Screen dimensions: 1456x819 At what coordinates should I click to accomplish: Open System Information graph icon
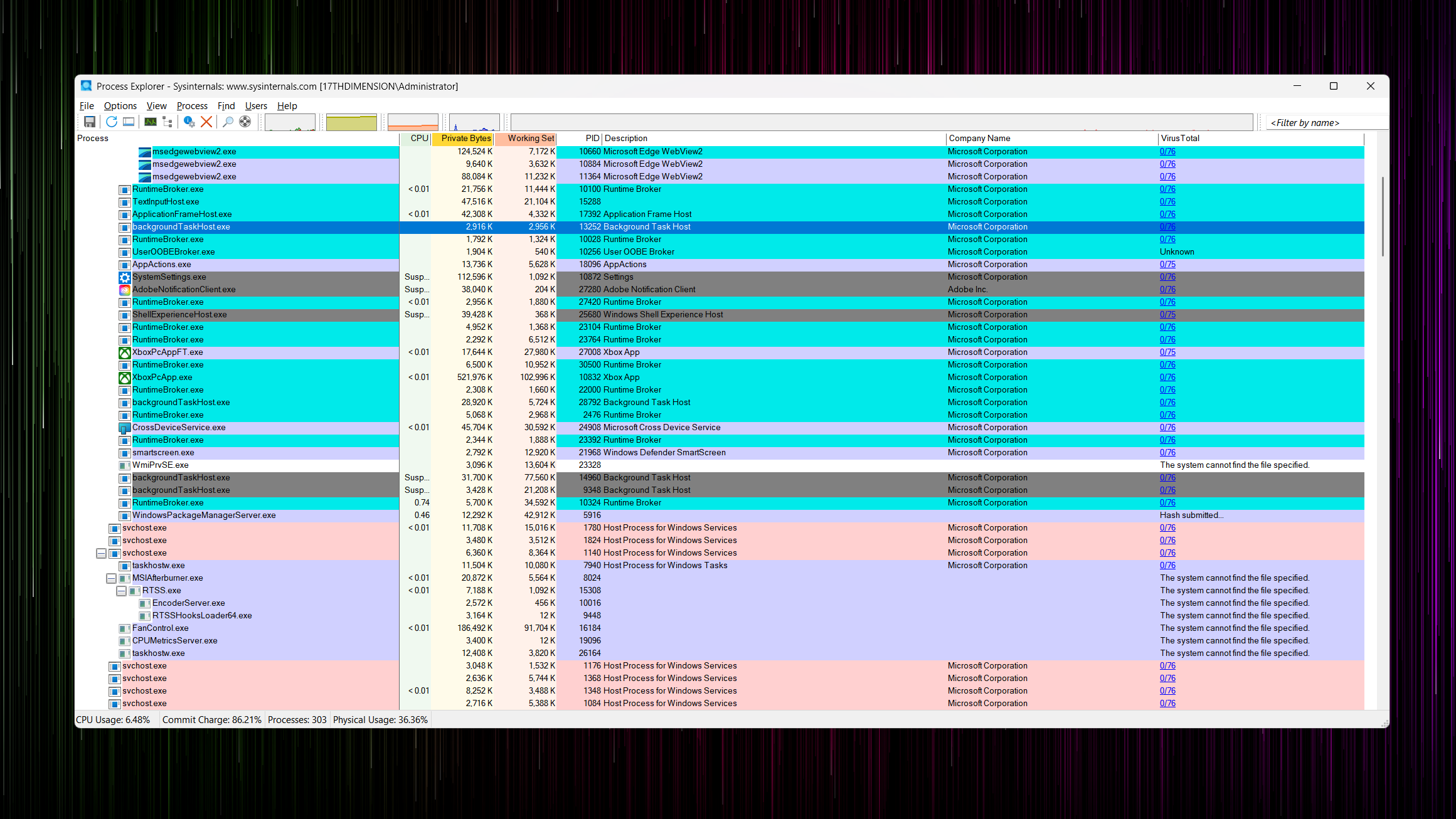[x=151, y=122]
